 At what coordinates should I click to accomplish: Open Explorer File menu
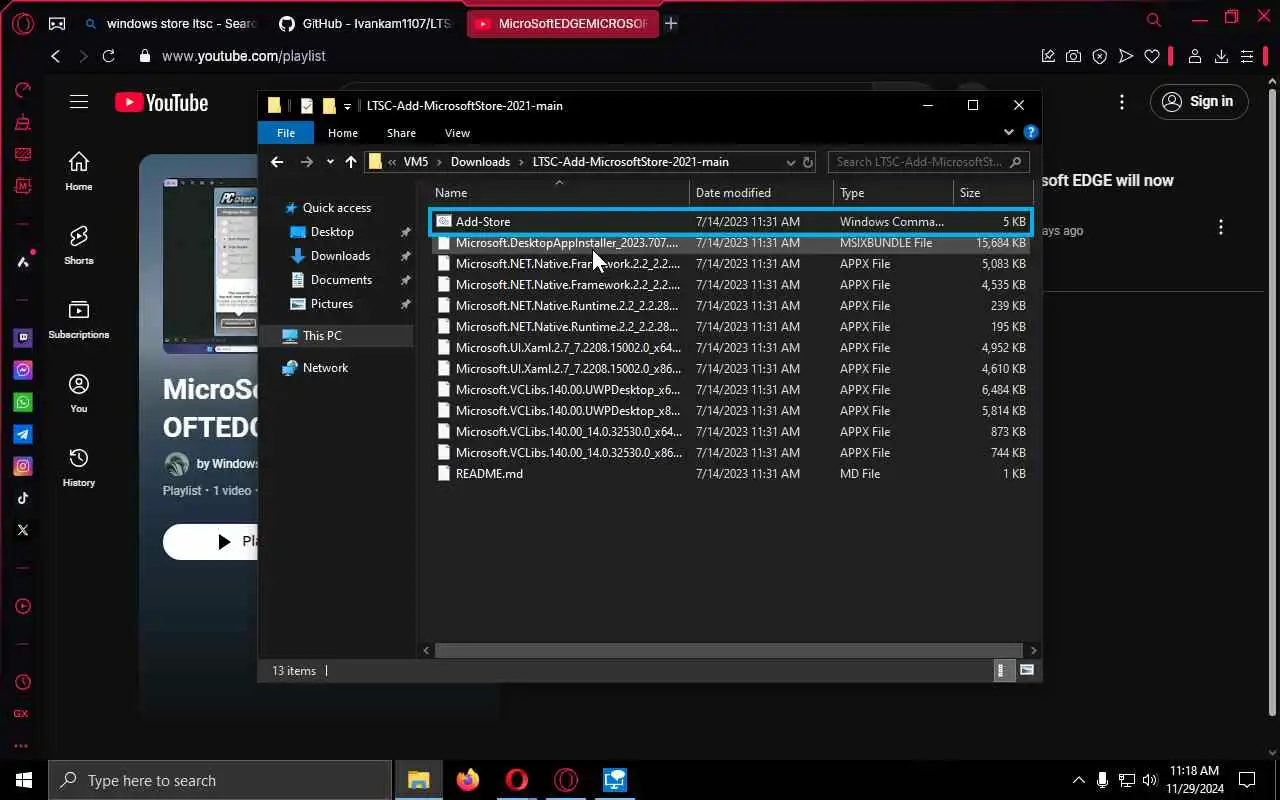pyautogui.click(x=286, y=133)
